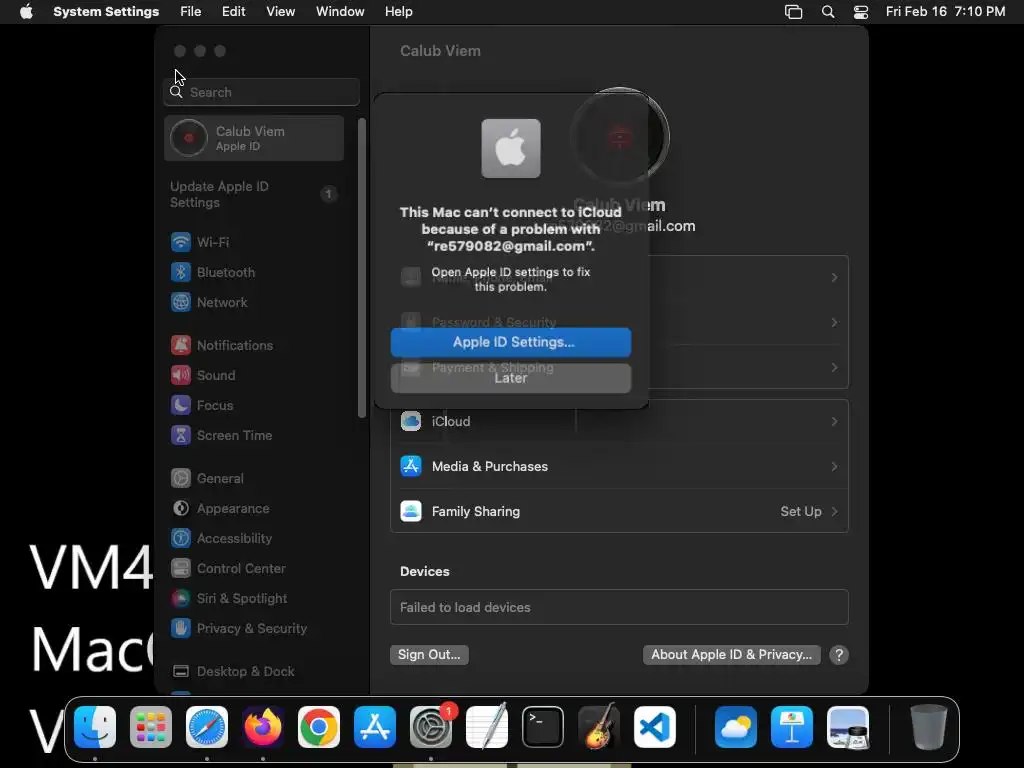The width and height of the screenshot is (1024, 768).
Task: Open the File menu
Action: 191,12
